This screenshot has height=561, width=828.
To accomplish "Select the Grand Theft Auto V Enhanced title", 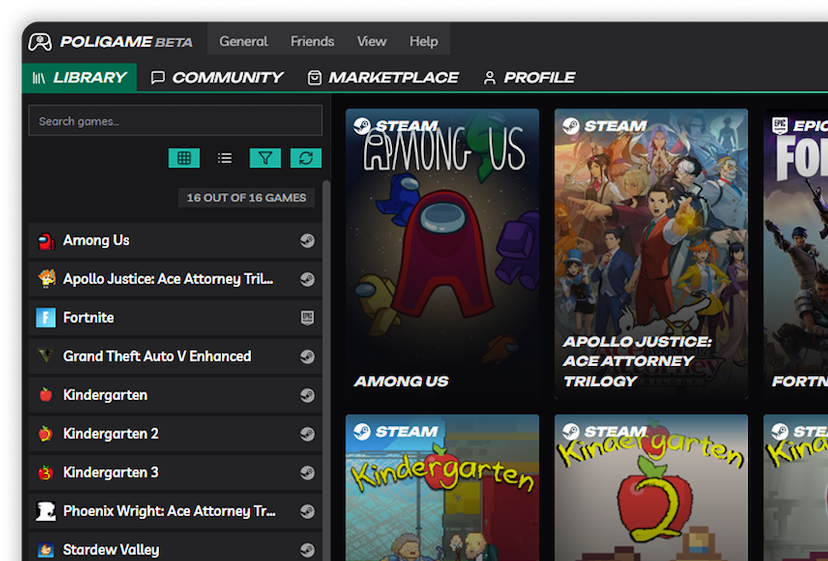I will pyautogui.click(x=157, y=356).
